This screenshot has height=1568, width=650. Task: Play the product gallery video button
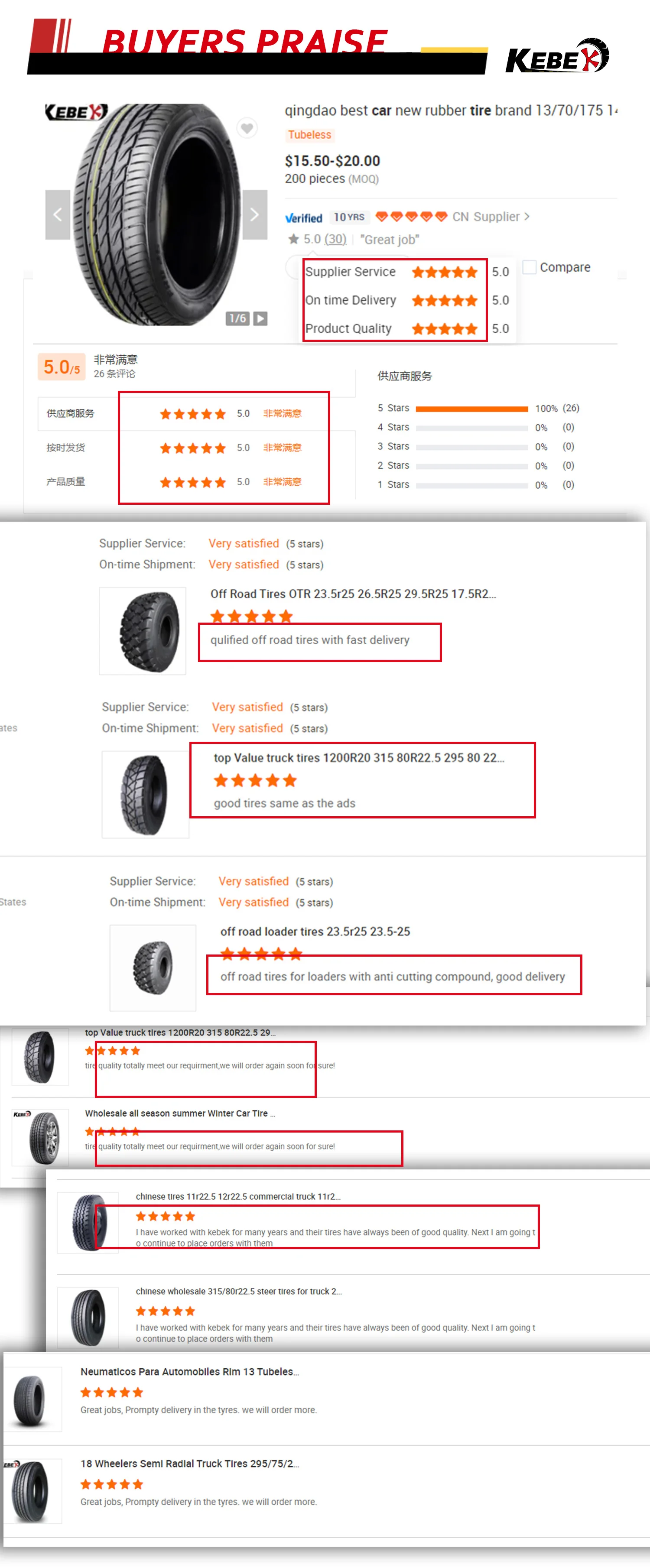click(x=260, y=318)
